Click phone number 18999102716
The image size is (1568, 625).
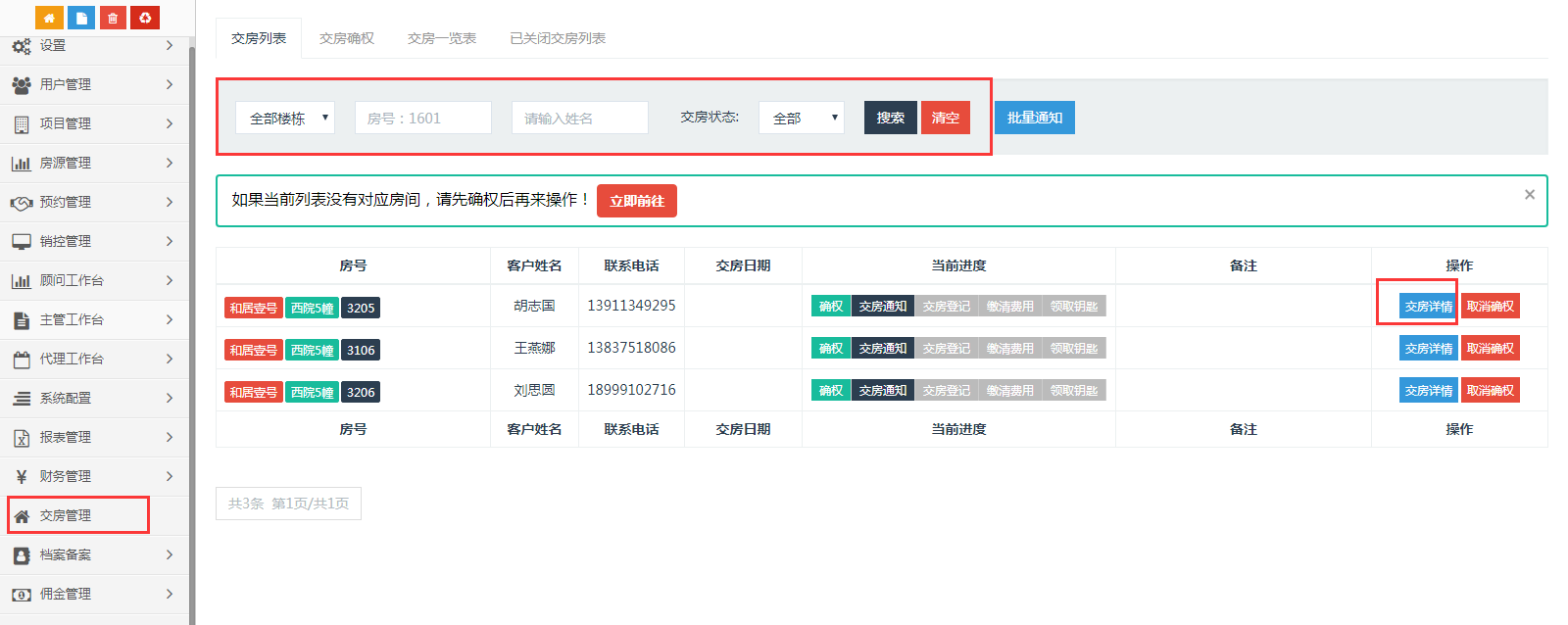click(631, 390)
